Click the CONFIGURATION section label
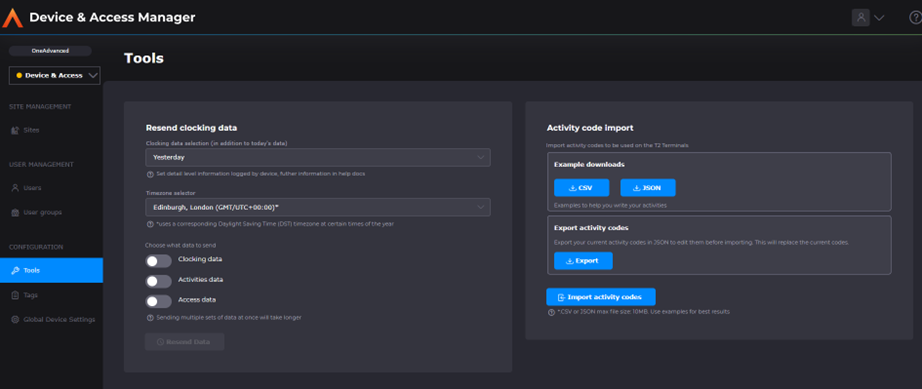 point(36,247)
